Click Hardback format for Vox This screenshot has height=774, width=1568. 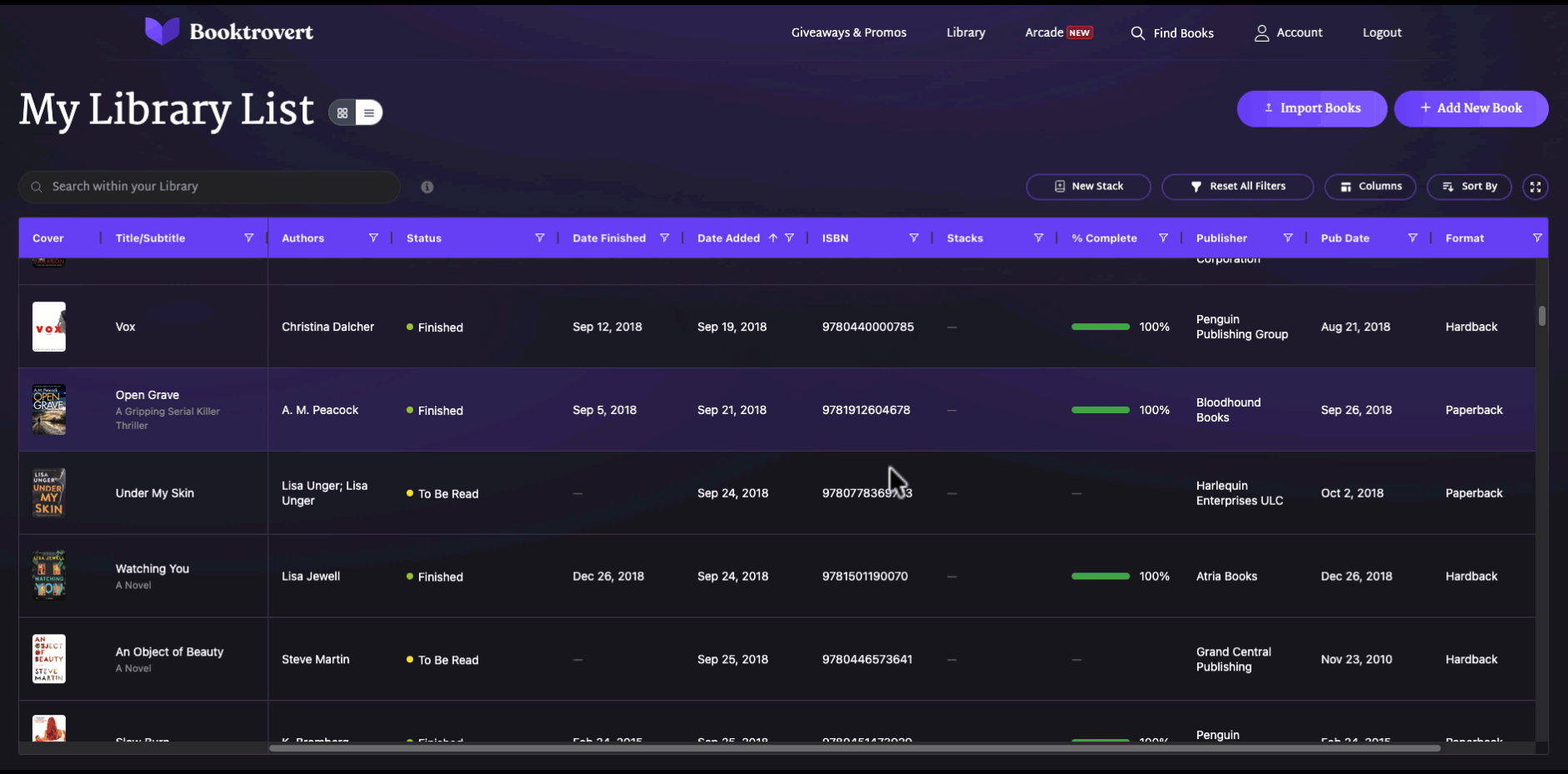tap(1471, 327)
